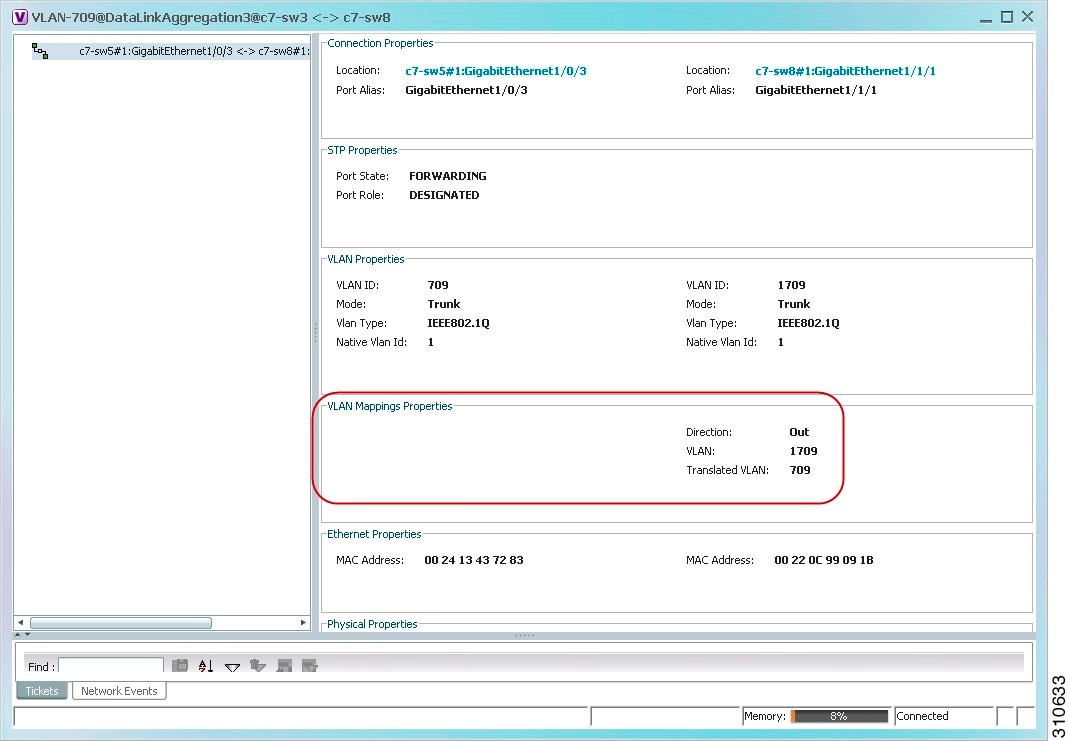Click the tree pane horizontal scrollbar thumb
Viewport: 1069px width, 741px height.
point(121,622)
